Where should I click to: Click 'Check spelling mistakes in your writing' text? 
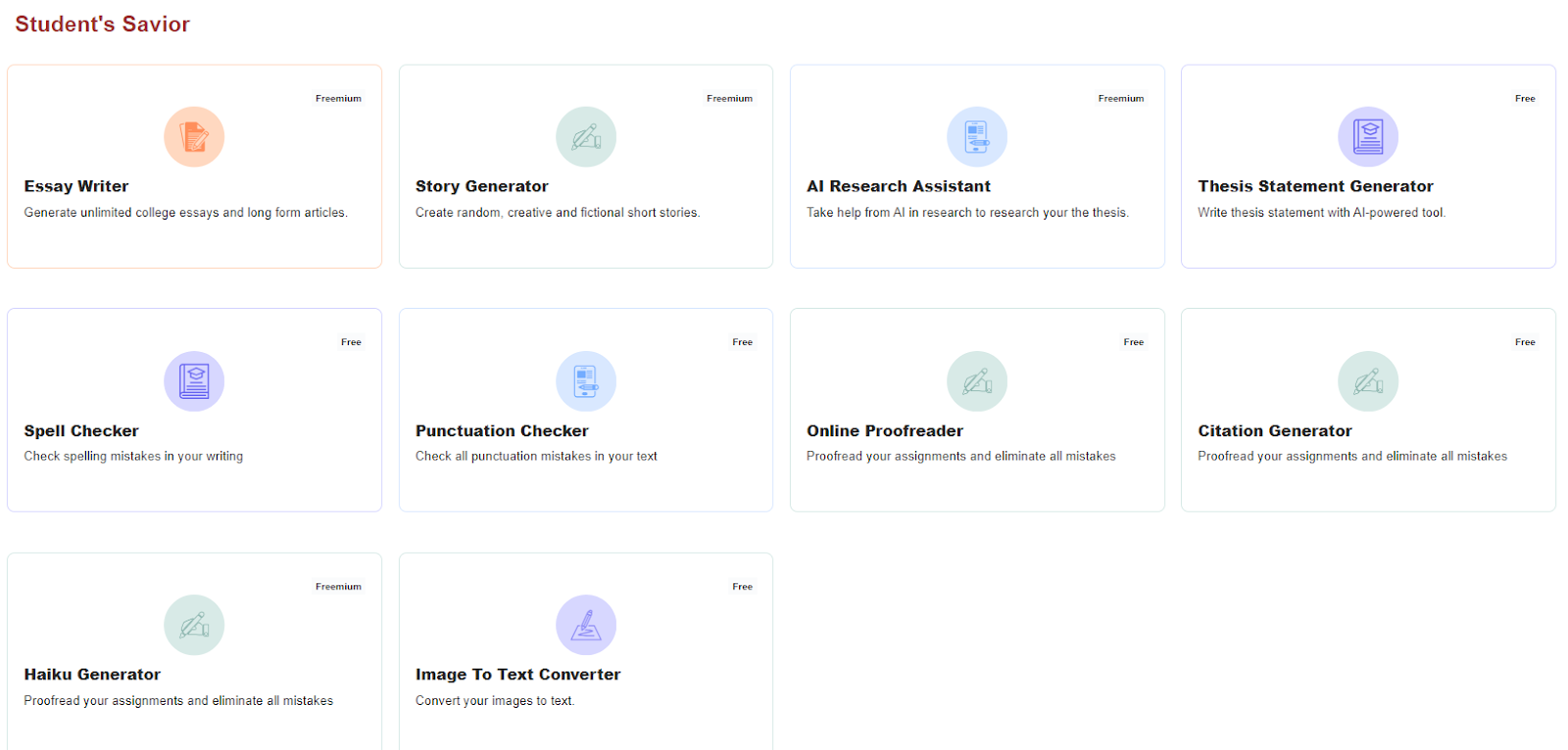[x=133, y=457]
